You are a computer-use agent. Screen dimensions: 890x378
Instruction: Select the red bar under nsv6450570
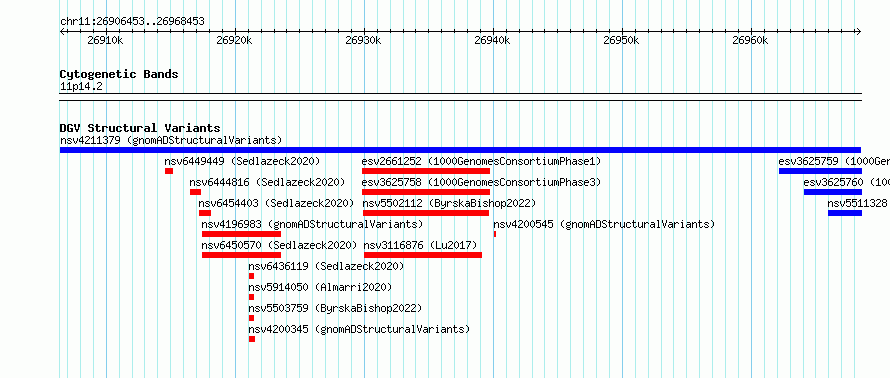(241, 255)
